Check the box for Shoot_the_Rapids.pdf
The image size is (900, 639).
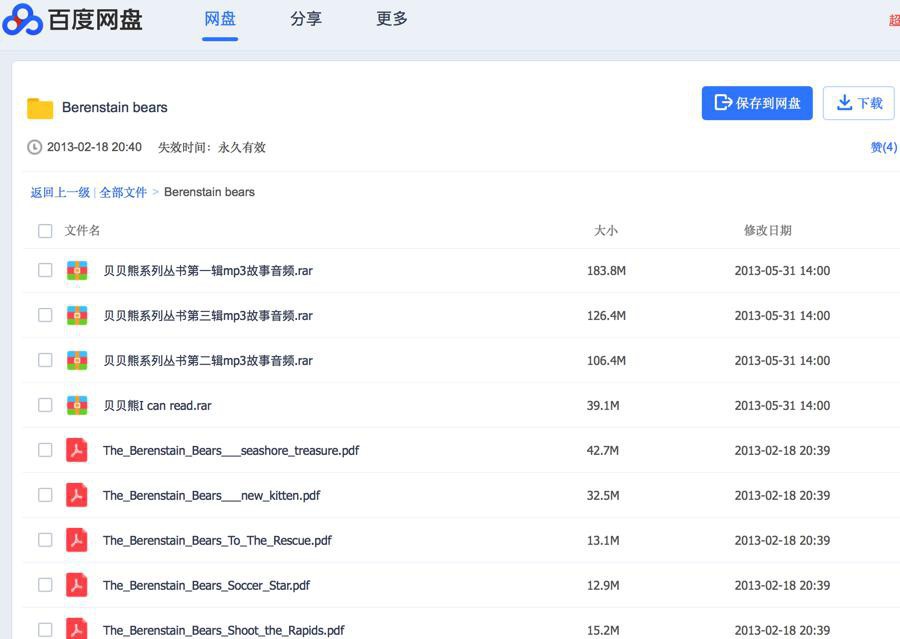[x=45, y=630]
